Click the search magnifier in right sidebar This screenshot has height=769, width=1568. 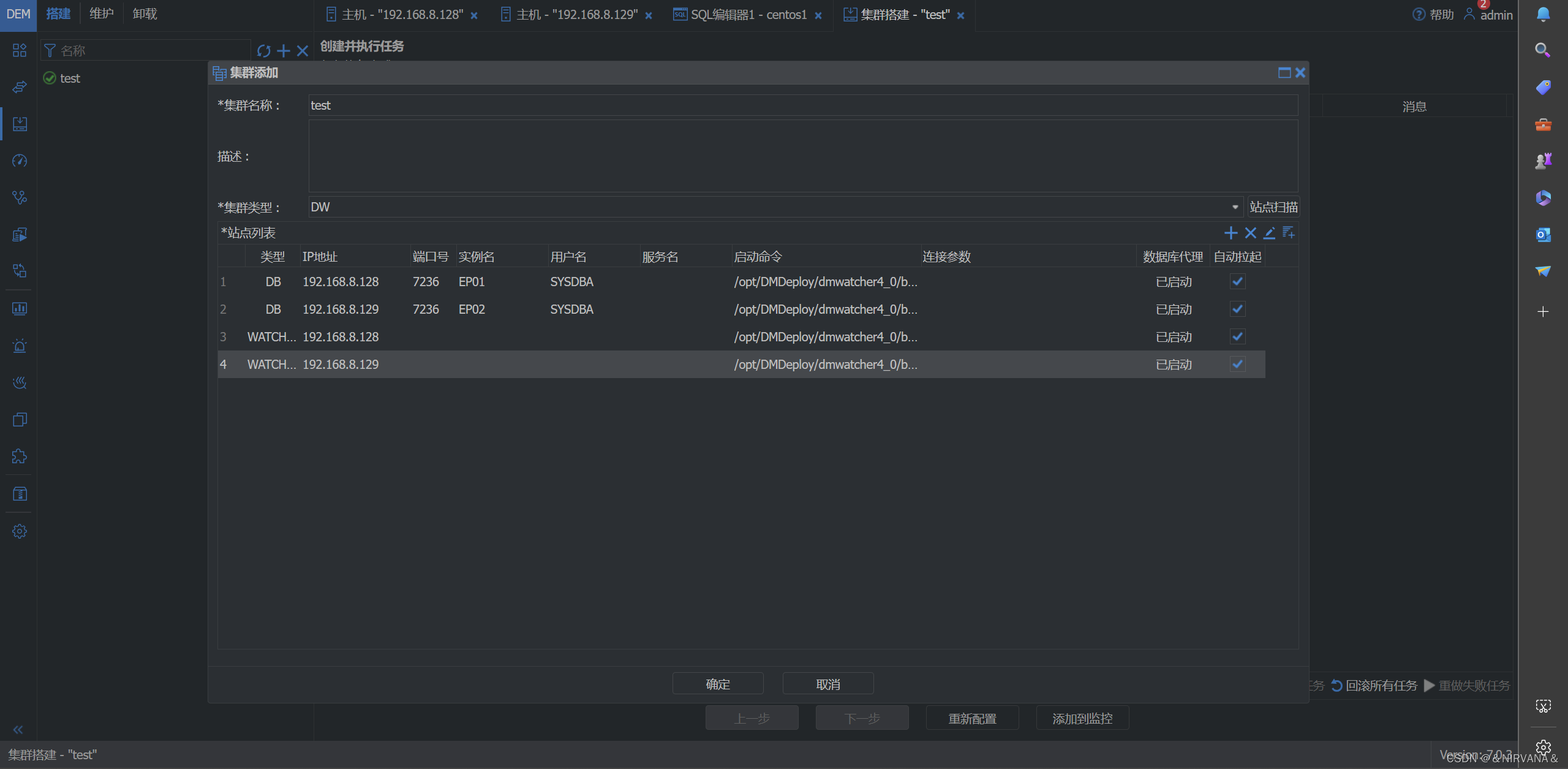pyautogui.click(x=1542, y=50)
